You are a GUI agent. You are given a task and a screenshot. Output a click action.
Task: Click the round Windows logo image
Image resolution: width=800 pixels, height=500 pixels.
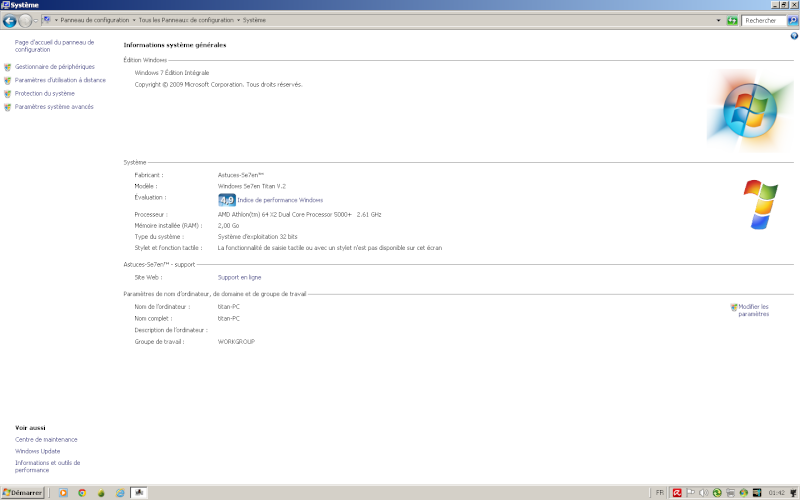coord(749,111)
